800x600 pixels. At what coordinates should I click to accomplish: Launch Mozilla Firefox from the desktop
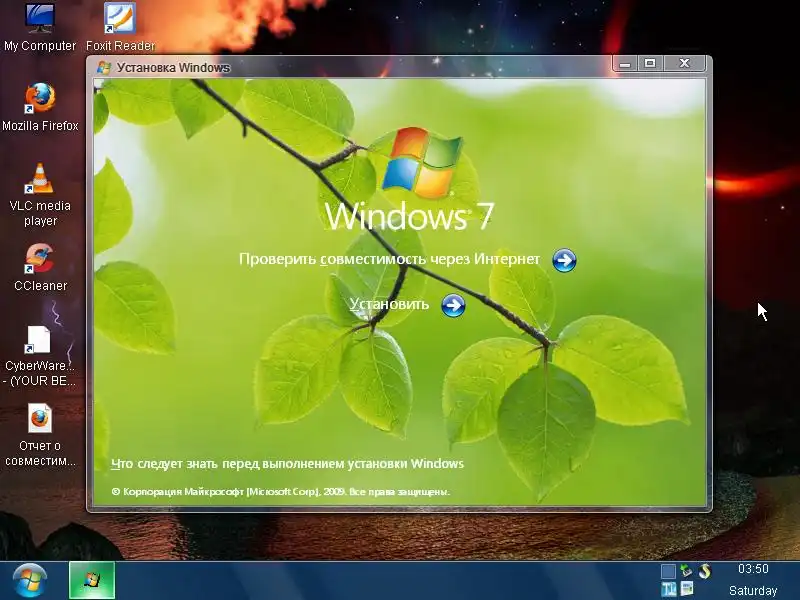40,107
